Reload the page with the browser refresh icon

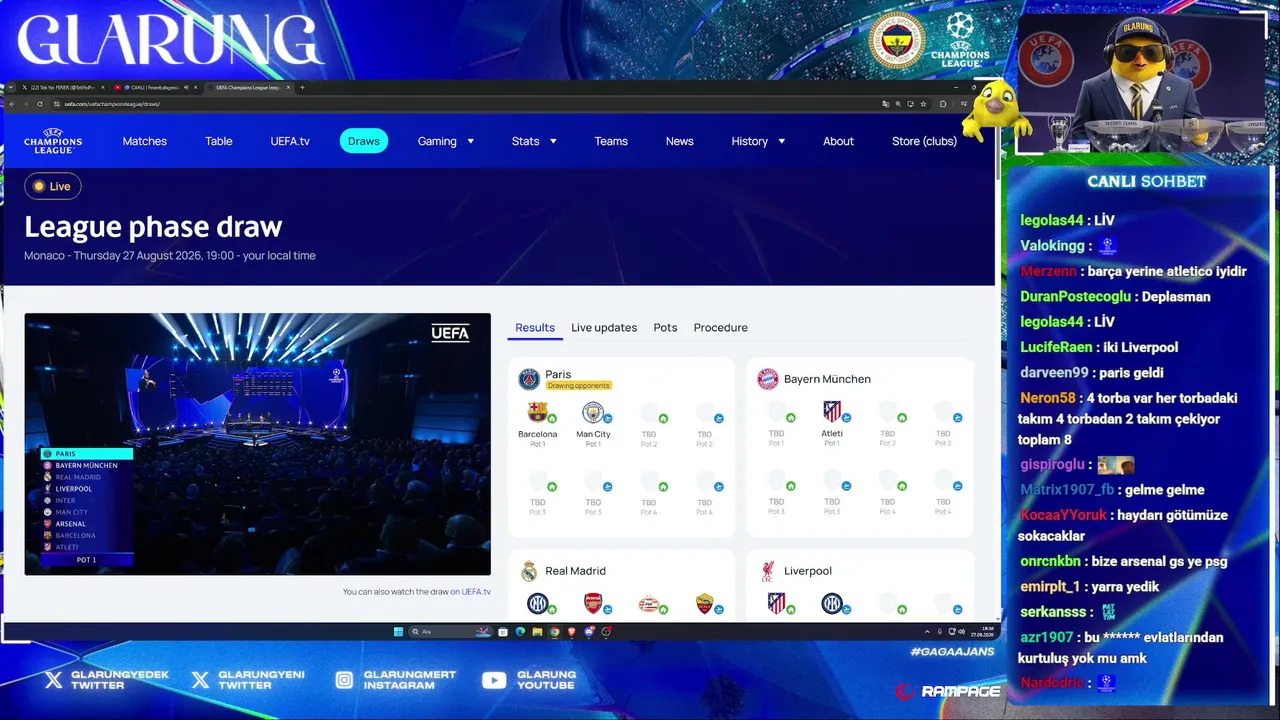click(x=40, y=104)
